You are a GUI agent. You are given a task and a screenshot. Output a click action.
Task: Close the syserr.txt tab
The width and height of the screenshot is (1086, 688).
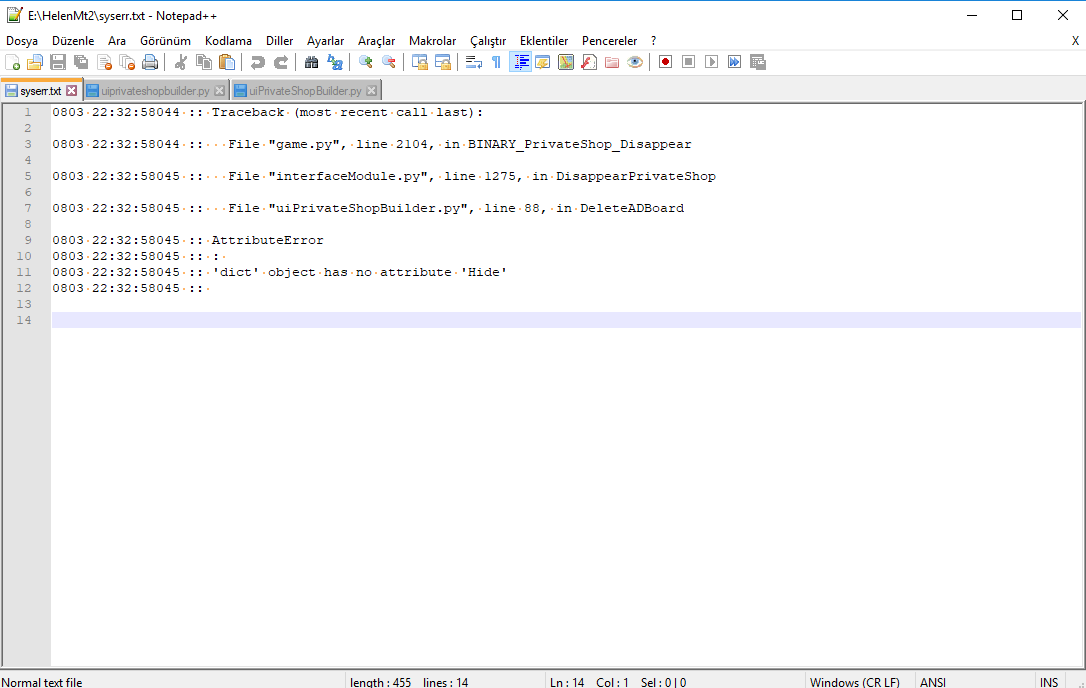pyautogui.click(x=71, y=91)
